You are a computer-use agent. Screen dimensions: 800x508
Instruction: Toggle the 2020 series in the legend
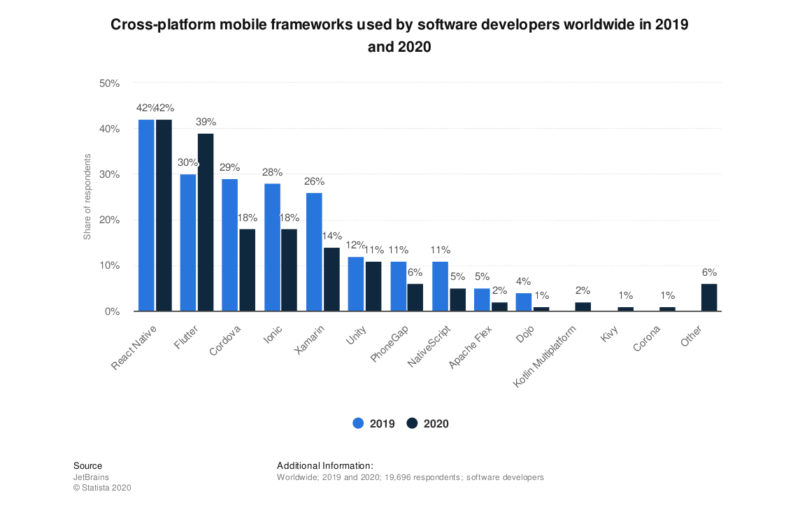[x=434, y=423]
